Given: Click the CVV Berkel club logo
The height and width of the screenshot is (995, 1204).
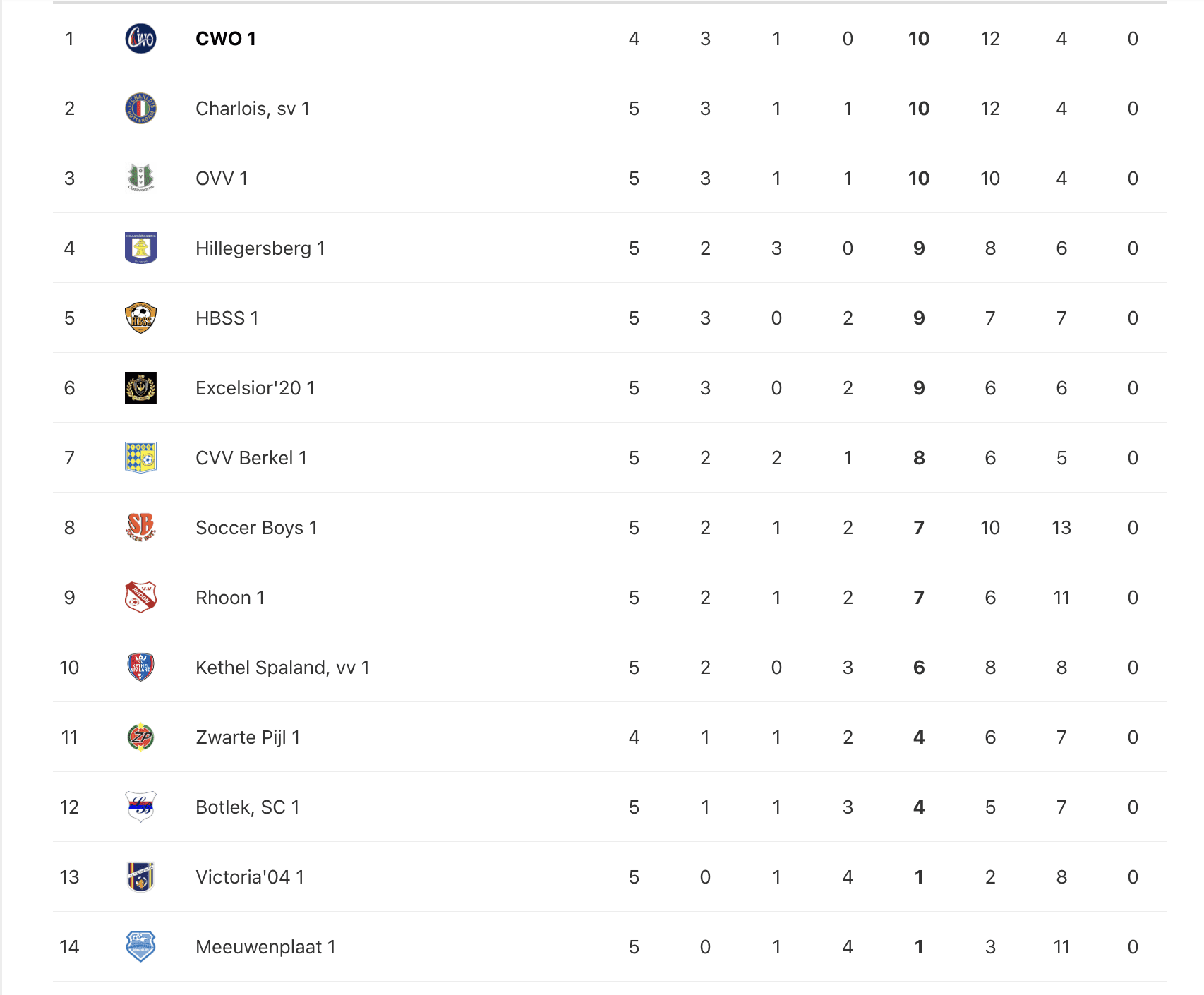Looking at the screenshot, I should [140, 458].
